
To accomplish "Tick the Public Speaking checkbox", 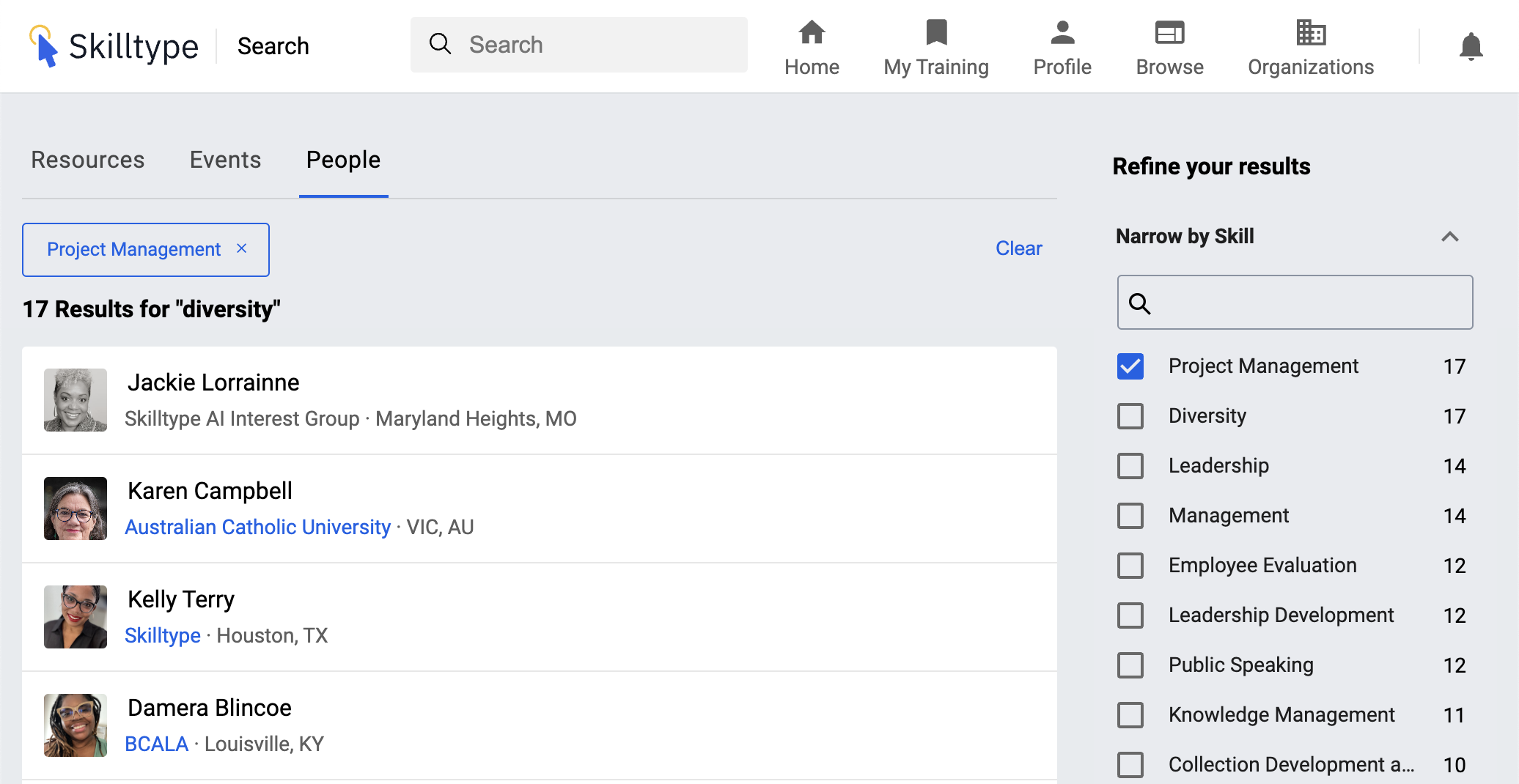I will (1130, 665).
